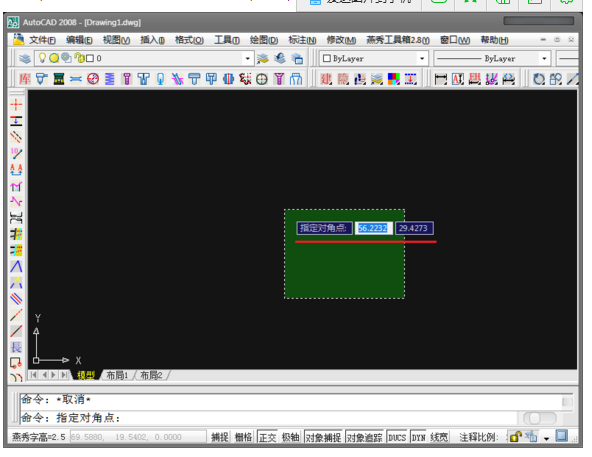Click the 56.2232 dynamic input field
592x457 pixels.
[x=373, y=228]
